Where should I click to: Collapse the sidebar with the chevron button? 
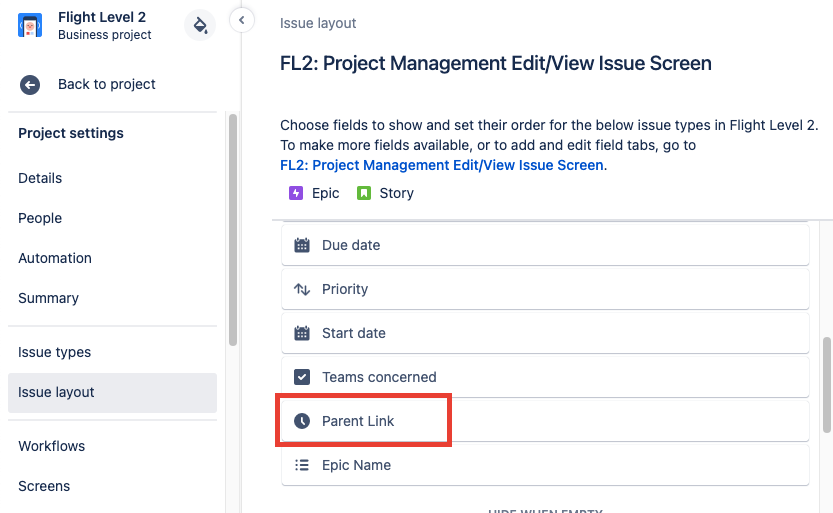[x=241, y=20]
